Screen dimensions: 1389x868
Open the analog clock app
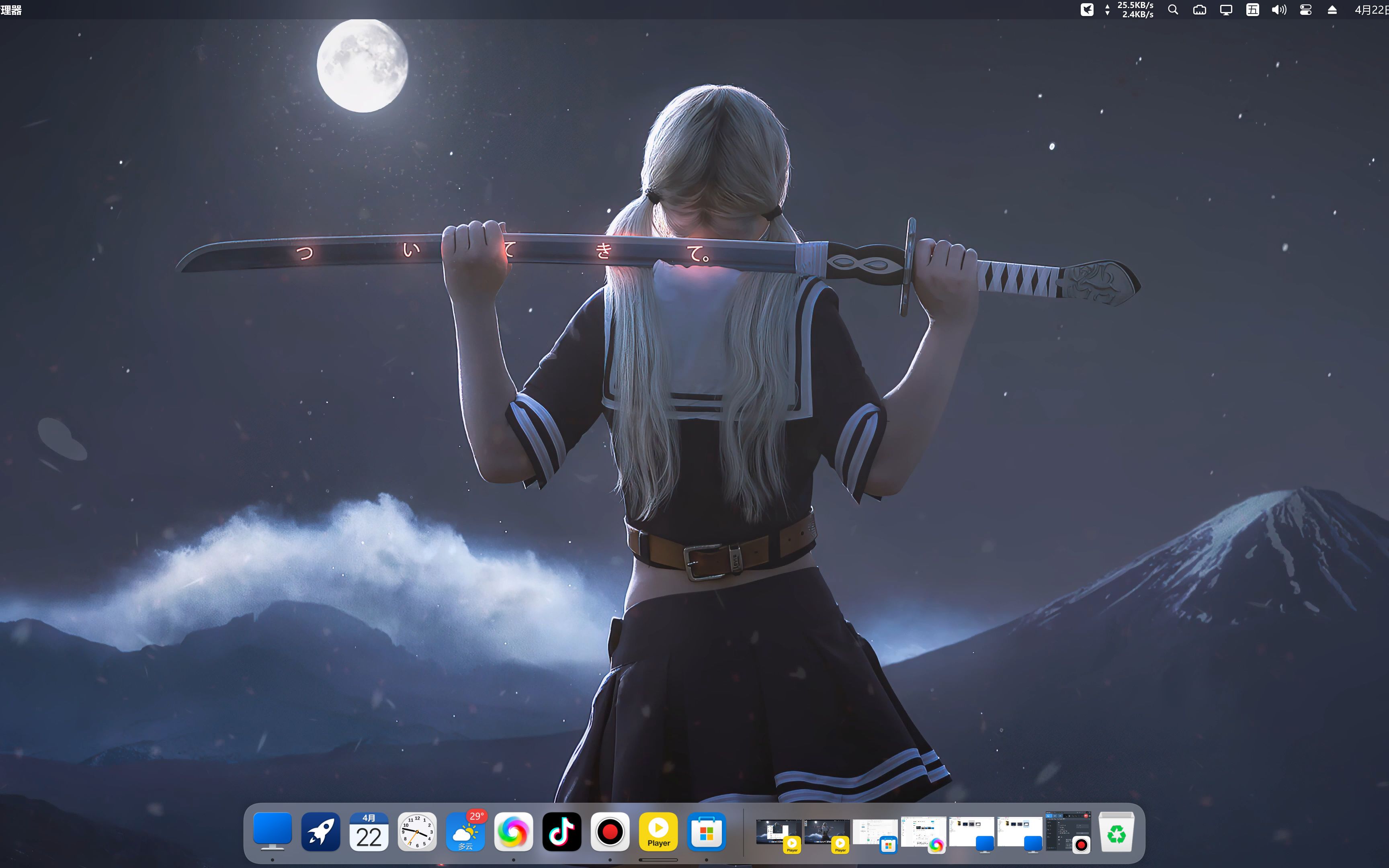(x=417, y=831)
